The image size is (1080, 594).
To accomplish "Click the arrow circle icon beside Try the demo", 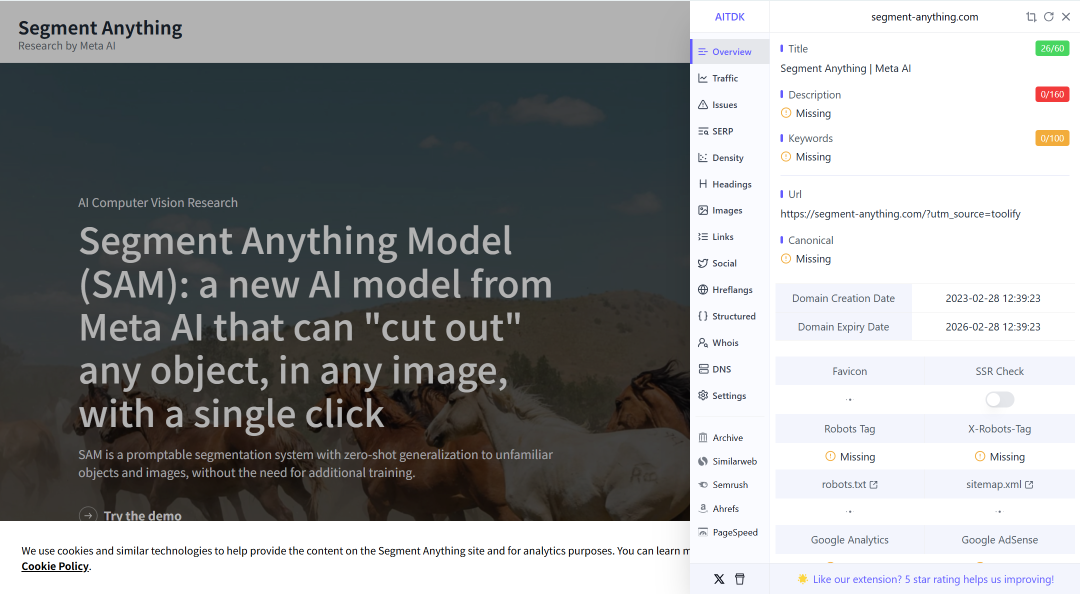I will 87,515.
